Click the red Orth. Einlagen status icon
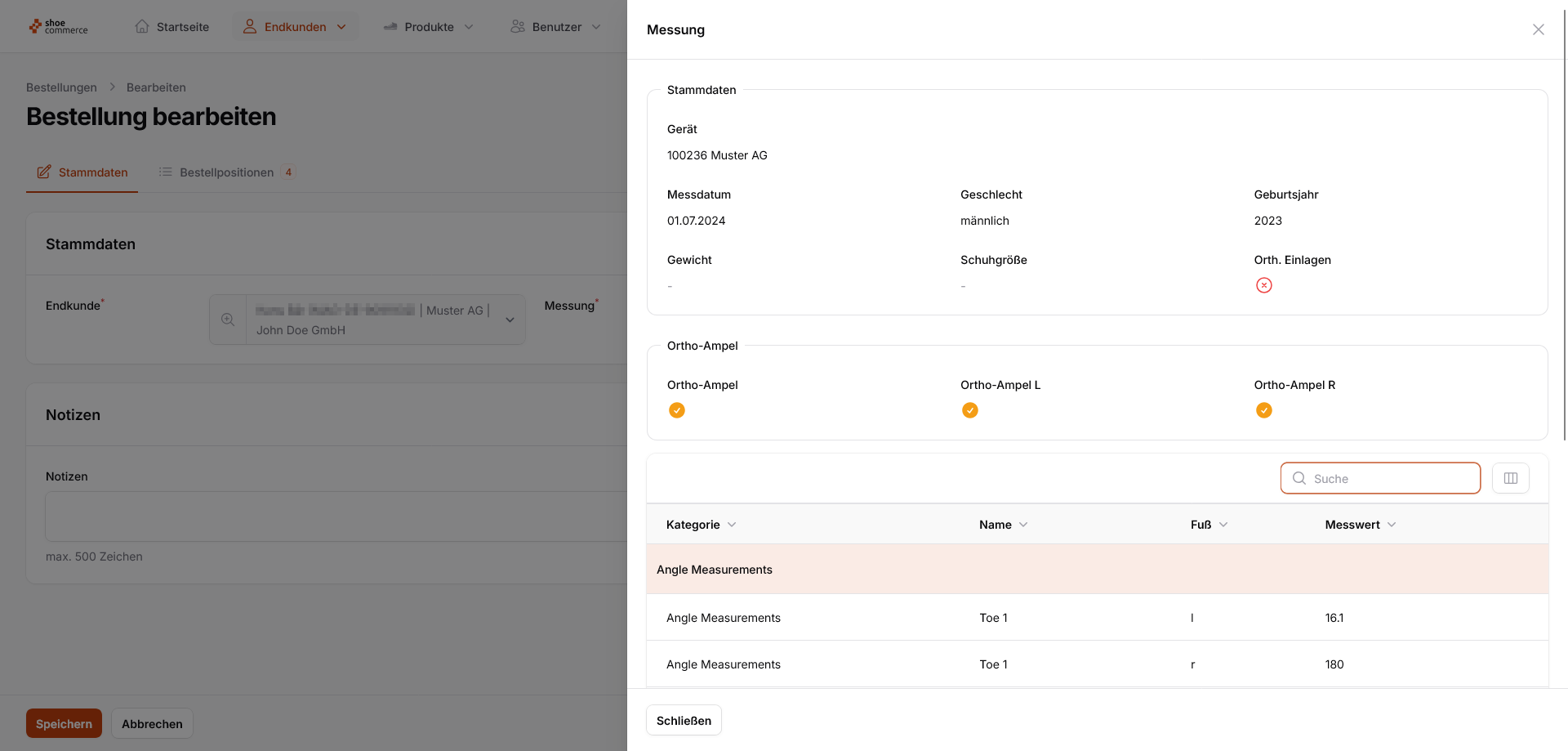 [1263, 285]
